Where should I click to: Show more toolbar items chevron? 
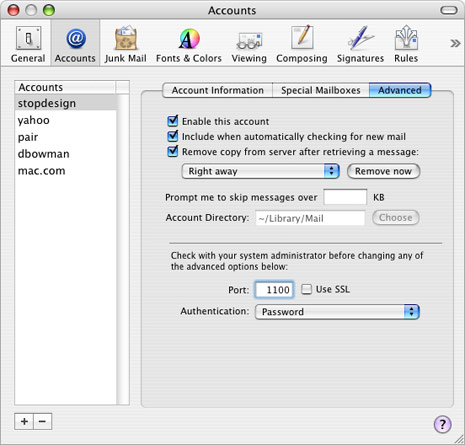click(x=455, y=43)
